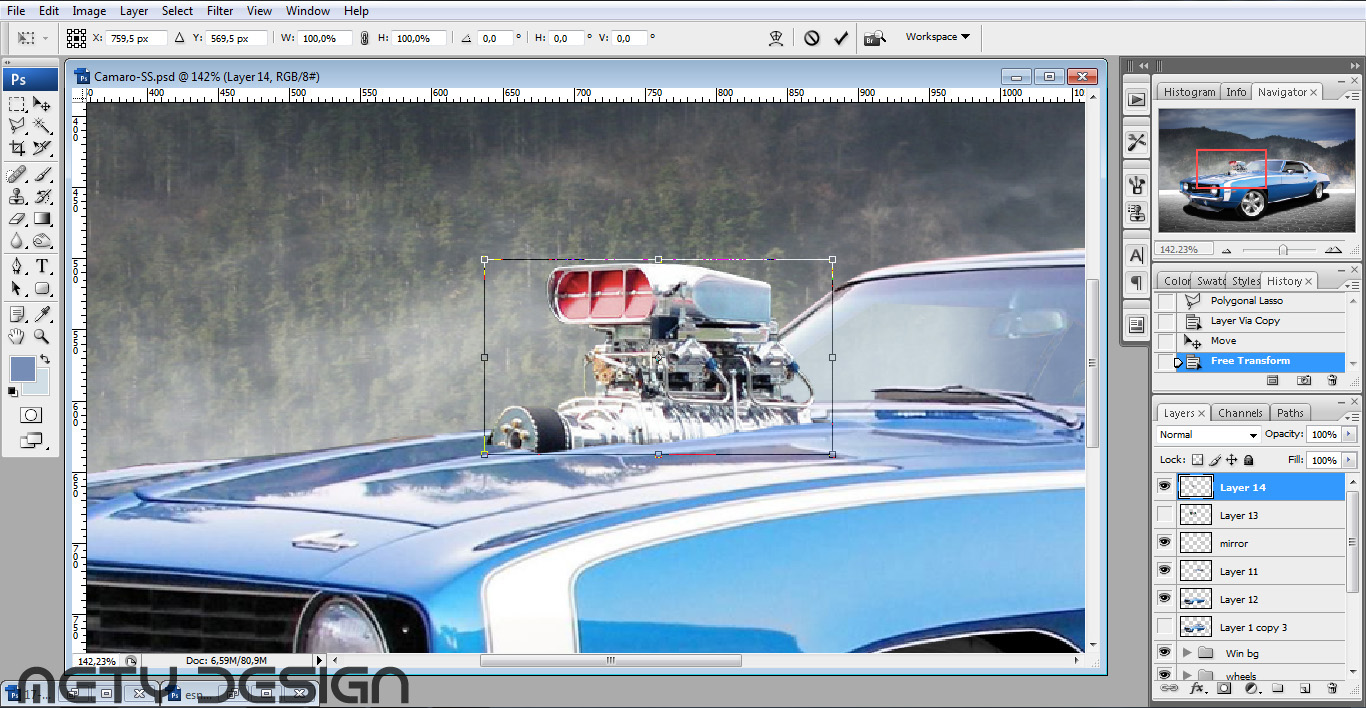Select the Blur tool
This screenshot has height=708, width=1366.
coord(17,241)
